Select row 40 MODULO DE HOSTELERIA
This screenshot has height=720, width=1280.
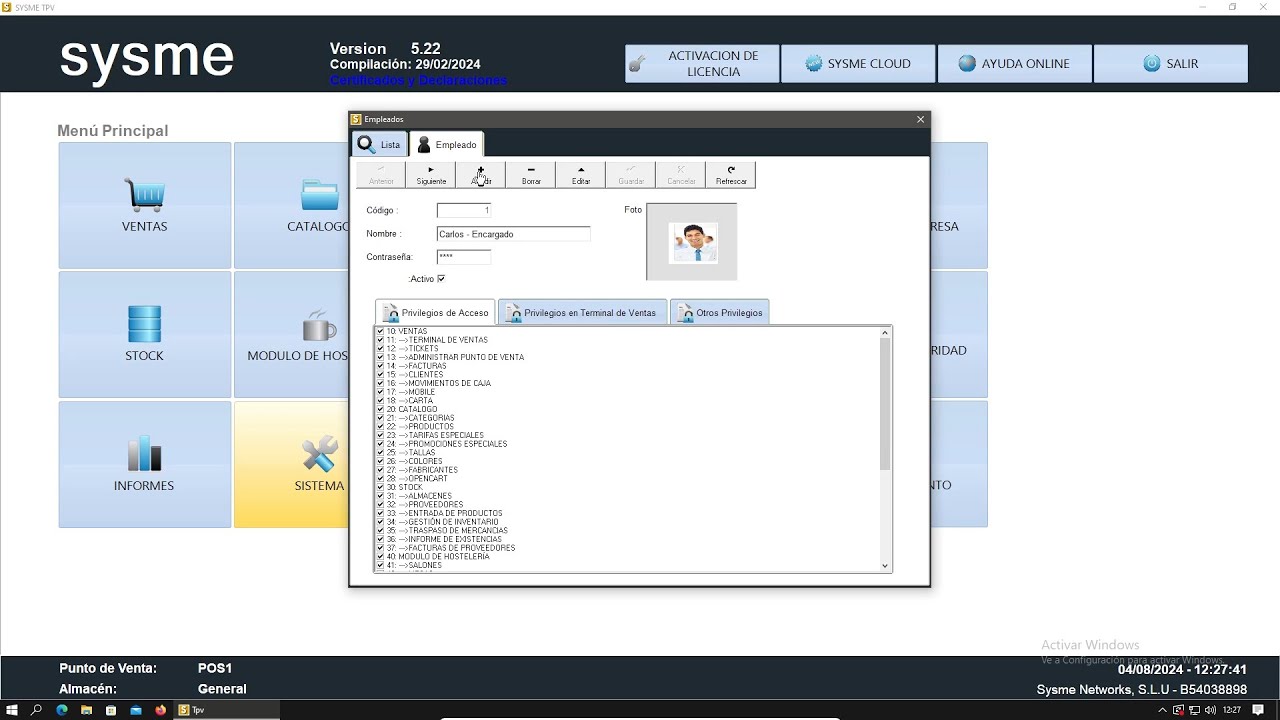tap(438, 556)
